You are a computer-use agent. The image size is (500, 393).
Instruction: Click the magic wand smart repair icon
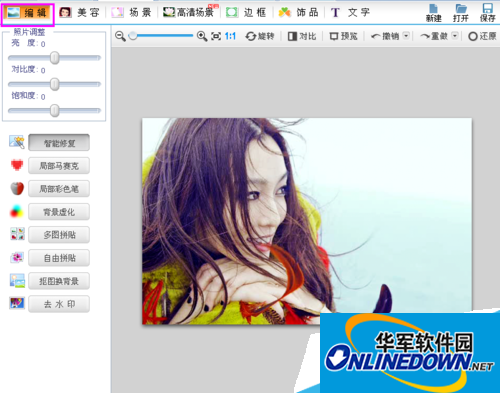click(x=17, y=142)
